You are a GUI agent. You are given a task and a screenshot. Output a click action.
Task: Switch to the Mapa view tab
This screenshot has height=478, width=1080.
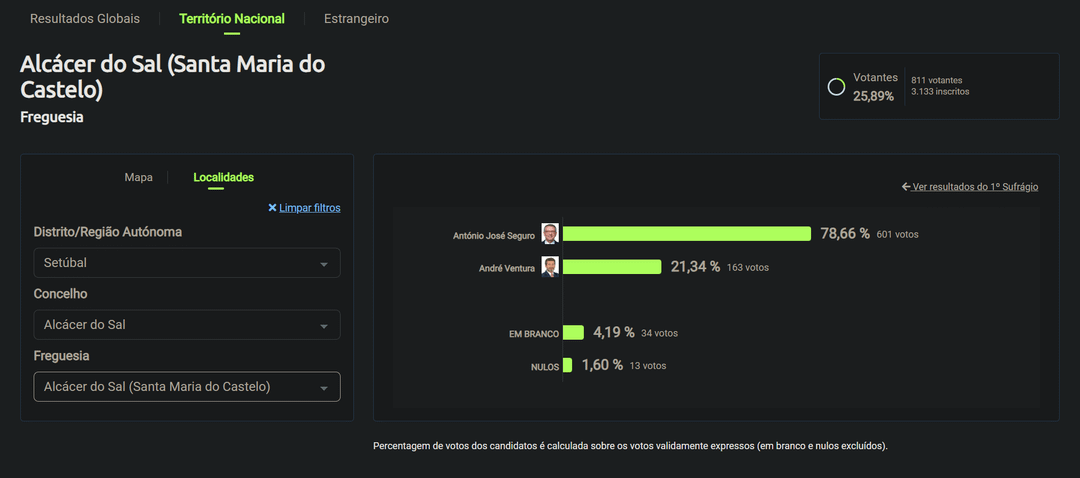(x=138, y=178)
